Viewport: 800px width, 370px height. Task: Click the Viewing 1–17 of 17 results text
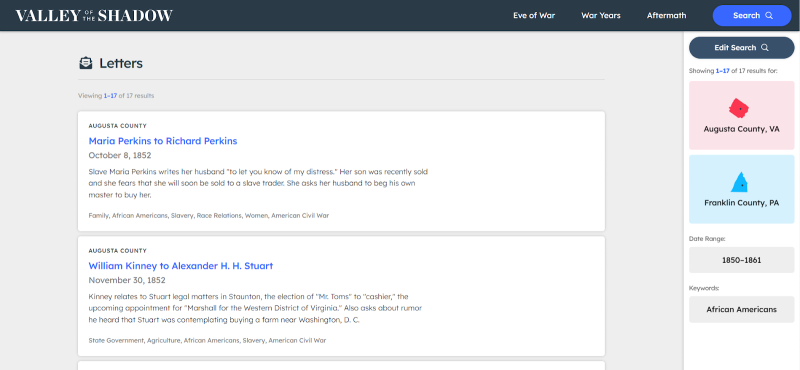[x=116, y=95]
